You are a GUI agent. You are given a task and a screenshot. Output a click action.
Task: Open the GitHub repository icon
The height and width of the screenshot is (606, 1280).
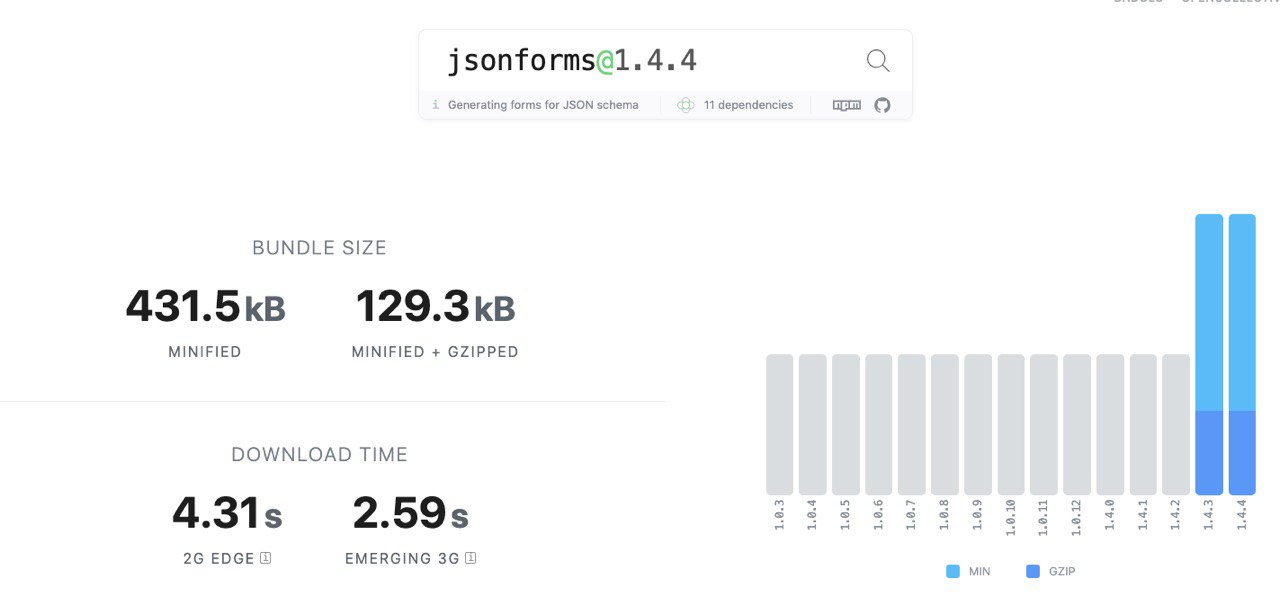point(882,105)
